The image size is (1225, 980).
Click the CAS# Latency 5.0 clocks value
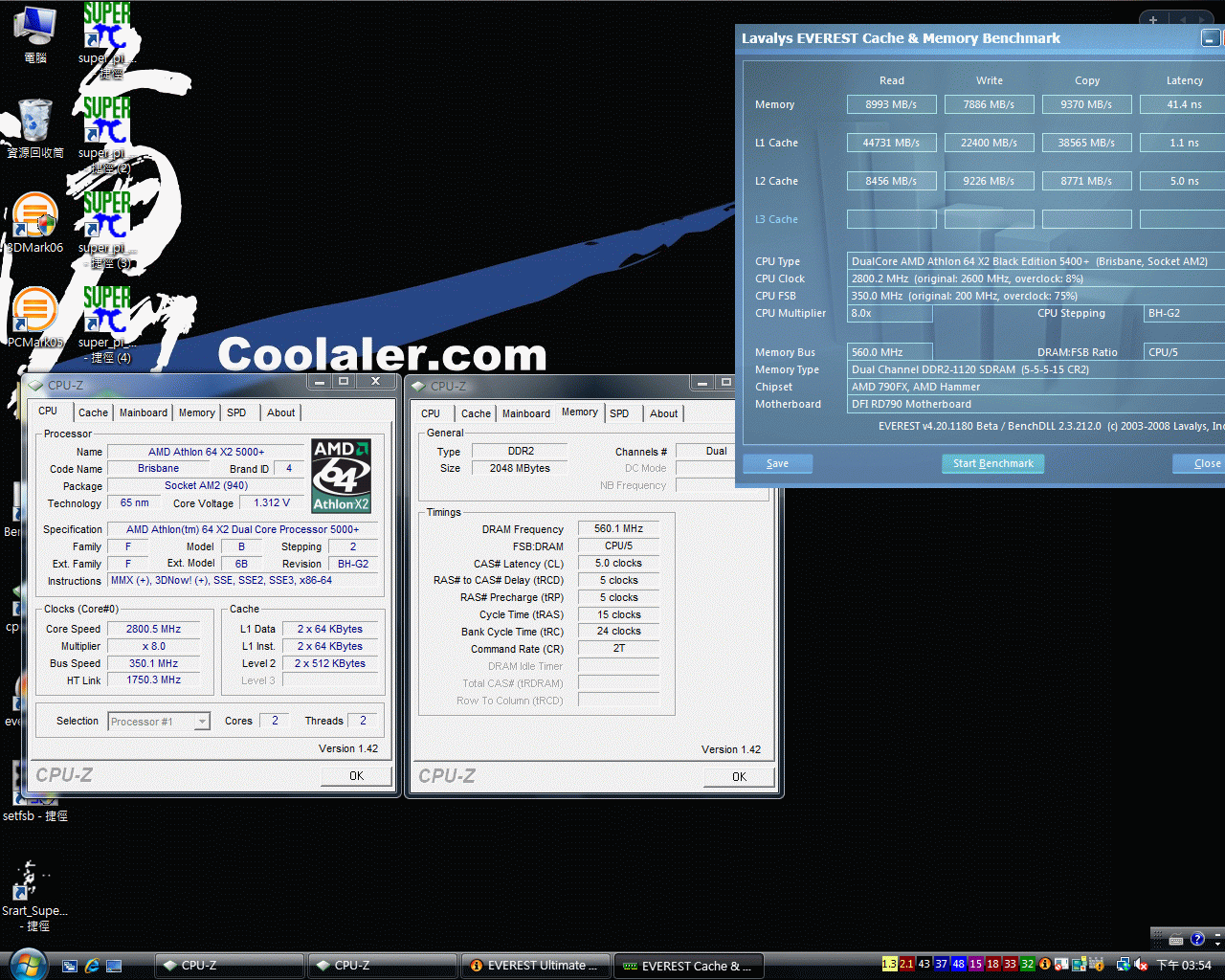(618, 563)
